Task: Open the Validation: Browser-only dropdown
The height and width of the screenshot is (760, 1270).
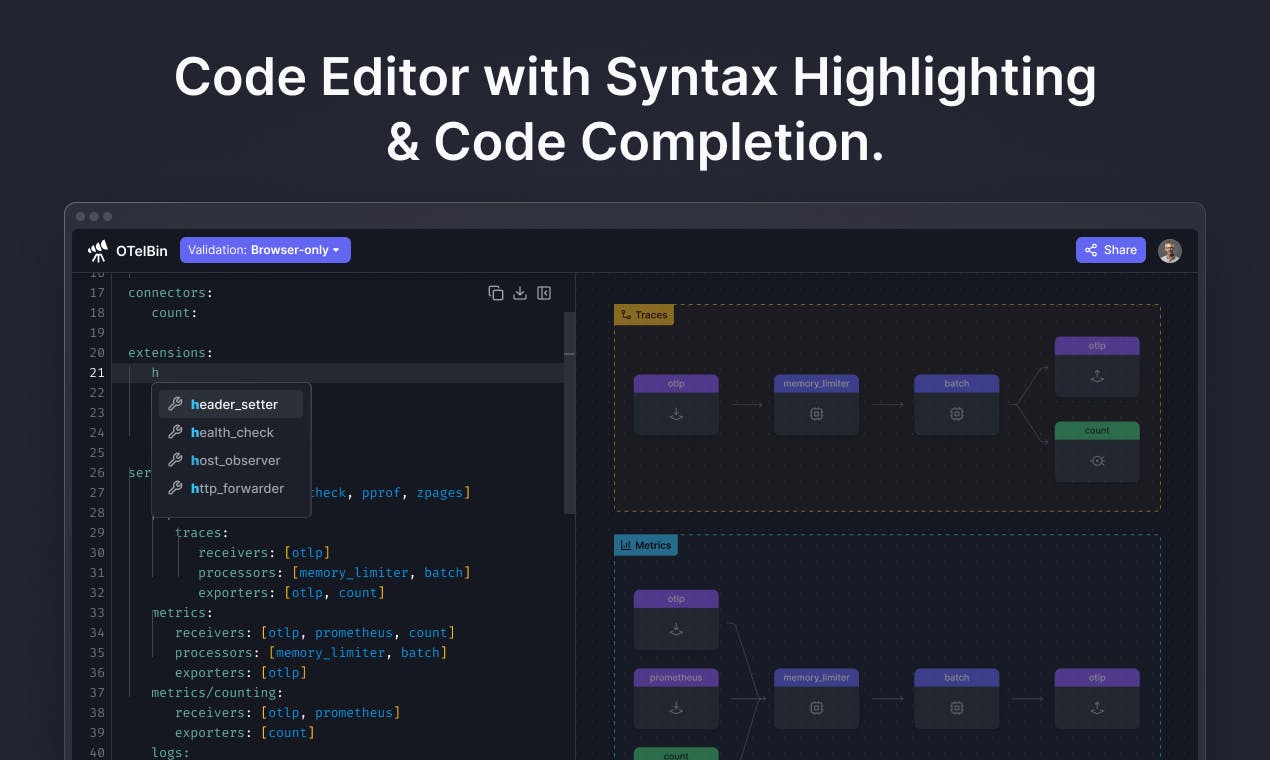Action: [x=265, y=250]
